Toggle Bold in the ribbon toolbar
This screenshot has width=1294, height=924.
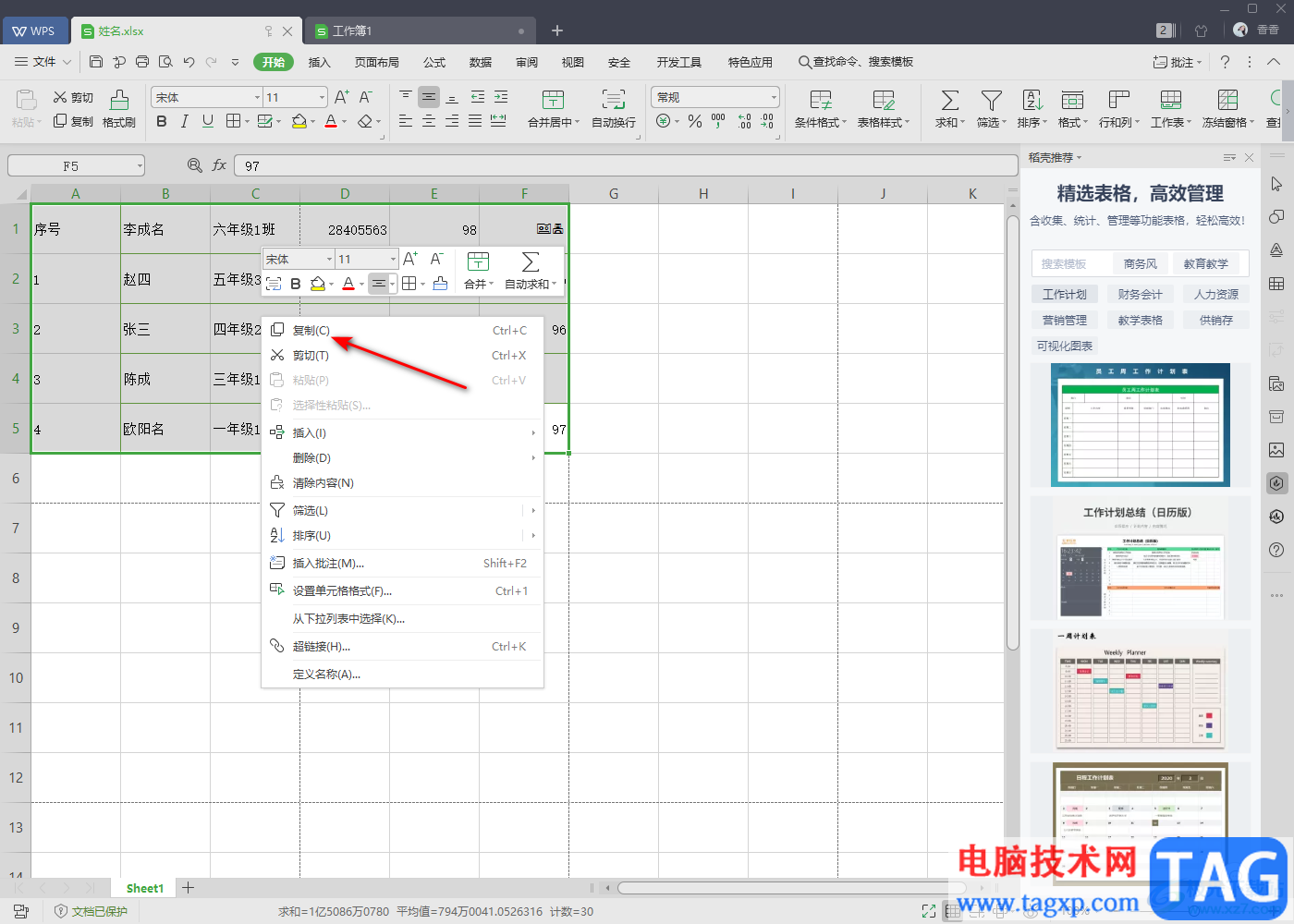coord(162,121)
